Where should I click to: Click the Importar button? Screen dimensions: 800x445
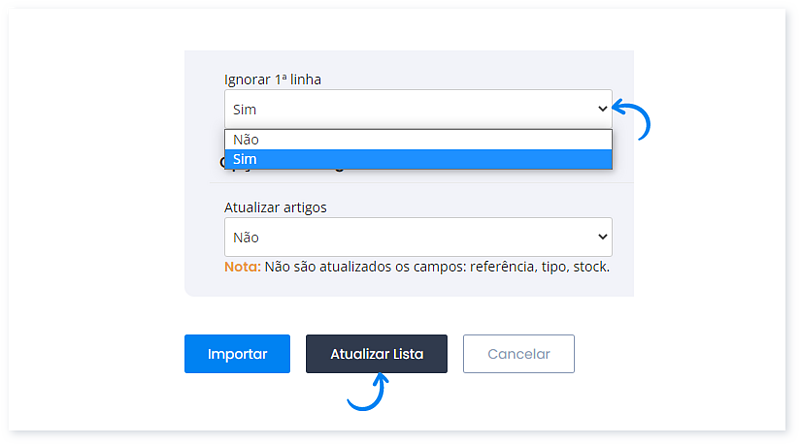click(x=237, y=354)
